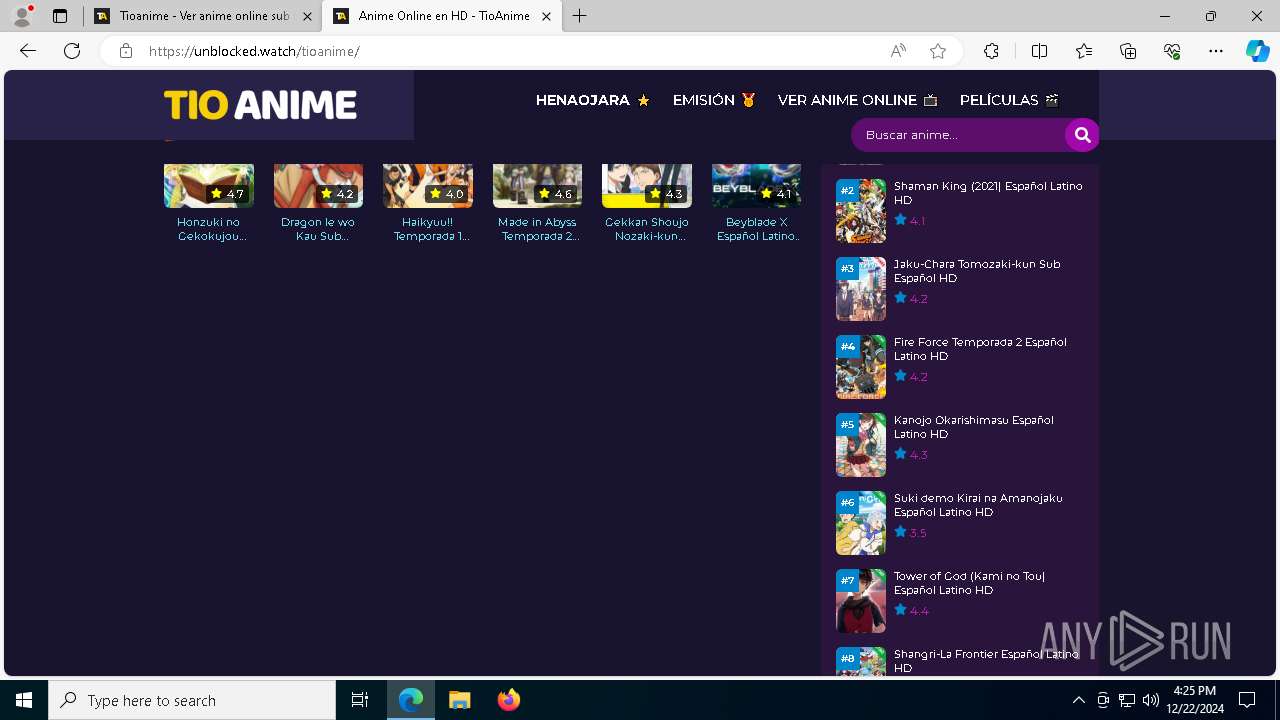Viewport: 1280px width, 720px height.
Task: Click #7 Tower of God poster thumbnail
Action: [x=861, y=601]
